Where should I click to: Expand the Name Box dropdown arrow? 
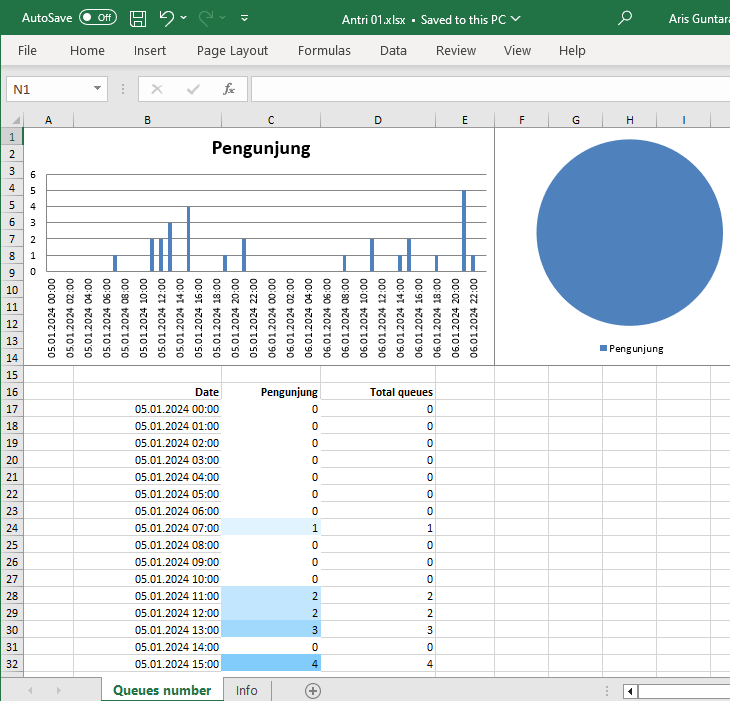click(97, 88)
